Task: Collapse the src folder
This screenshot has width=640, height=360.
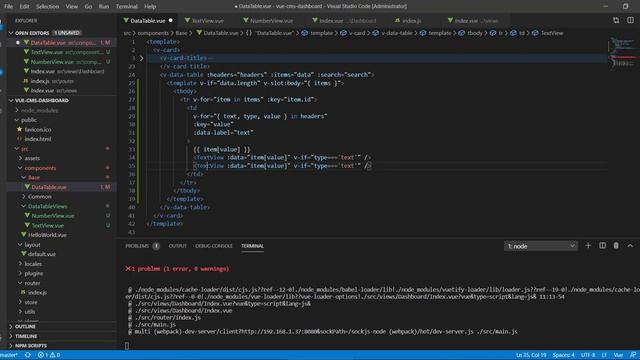Action: coord(24,149)
